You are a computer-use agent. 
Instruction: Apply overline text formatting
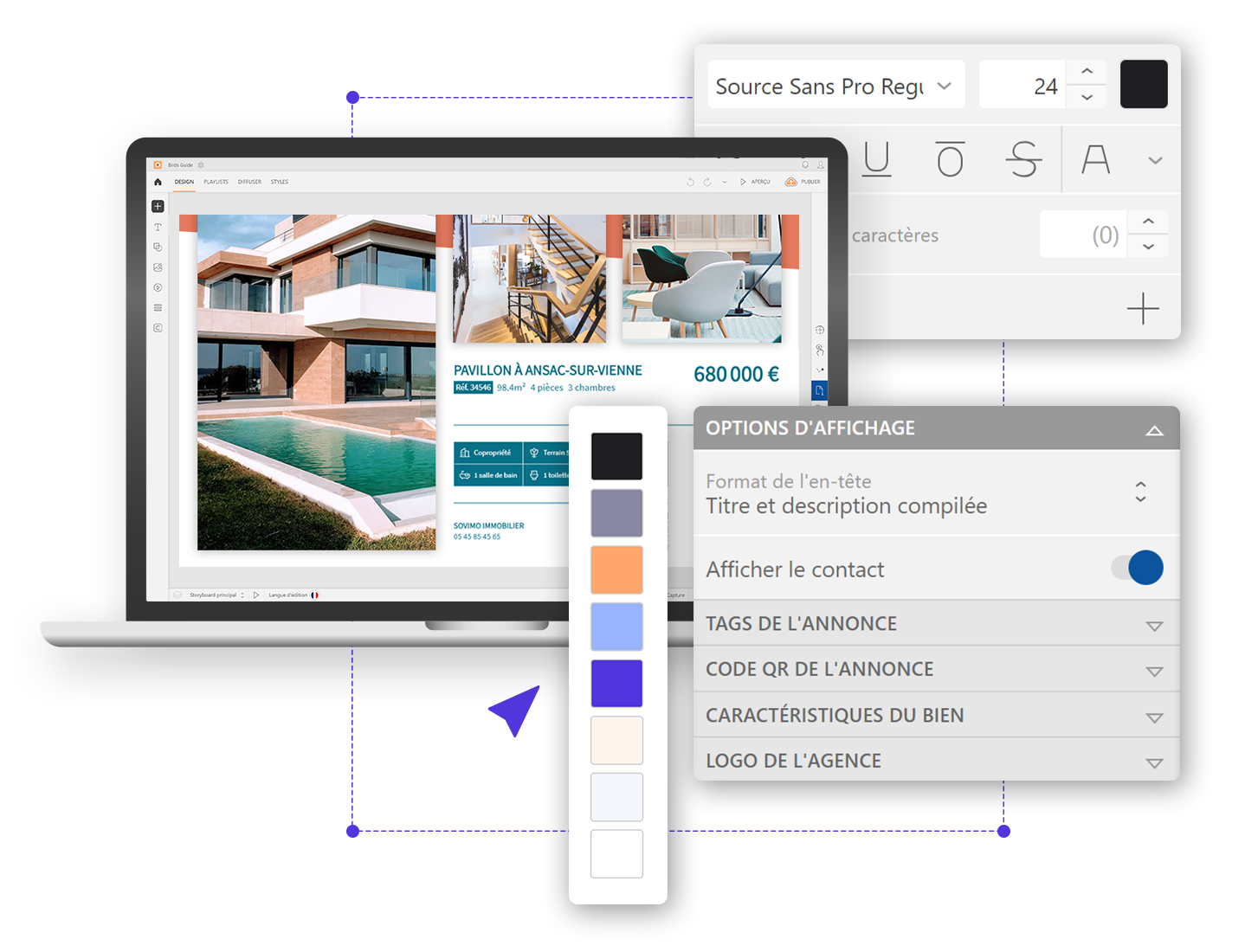tap(950, 160)
